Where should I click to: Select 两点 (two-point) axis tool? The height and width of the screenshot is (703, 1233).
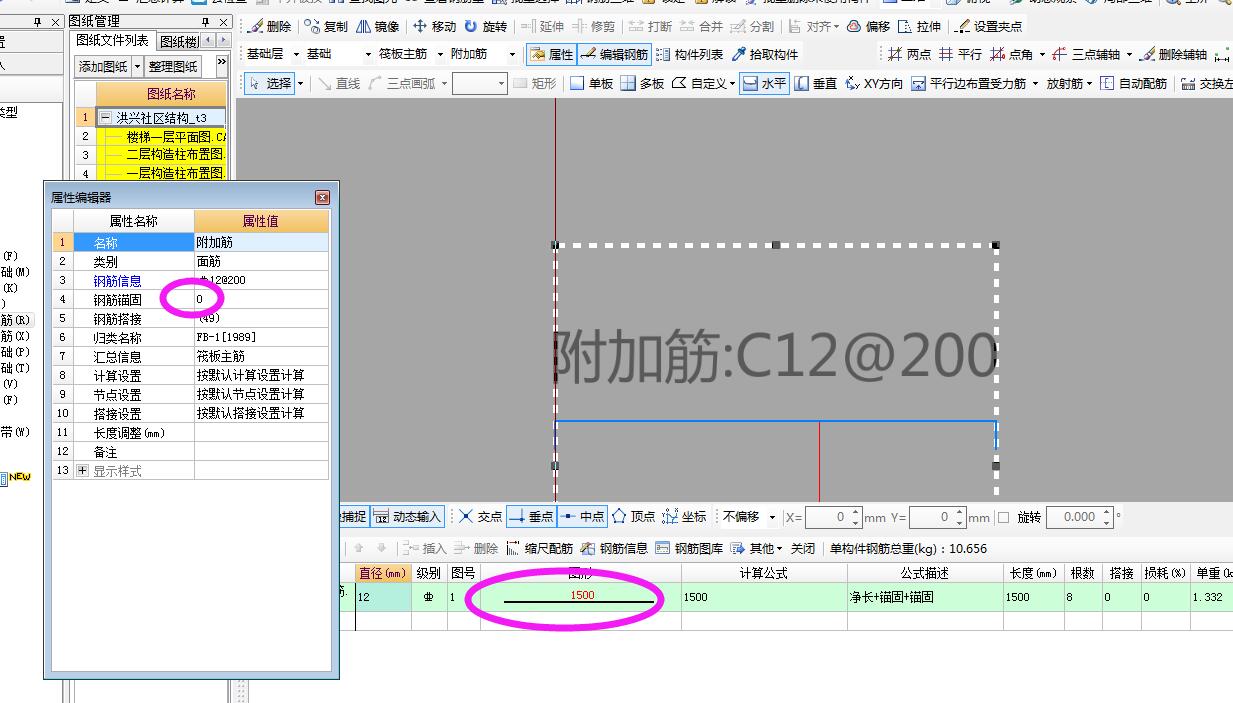(909, 55)
